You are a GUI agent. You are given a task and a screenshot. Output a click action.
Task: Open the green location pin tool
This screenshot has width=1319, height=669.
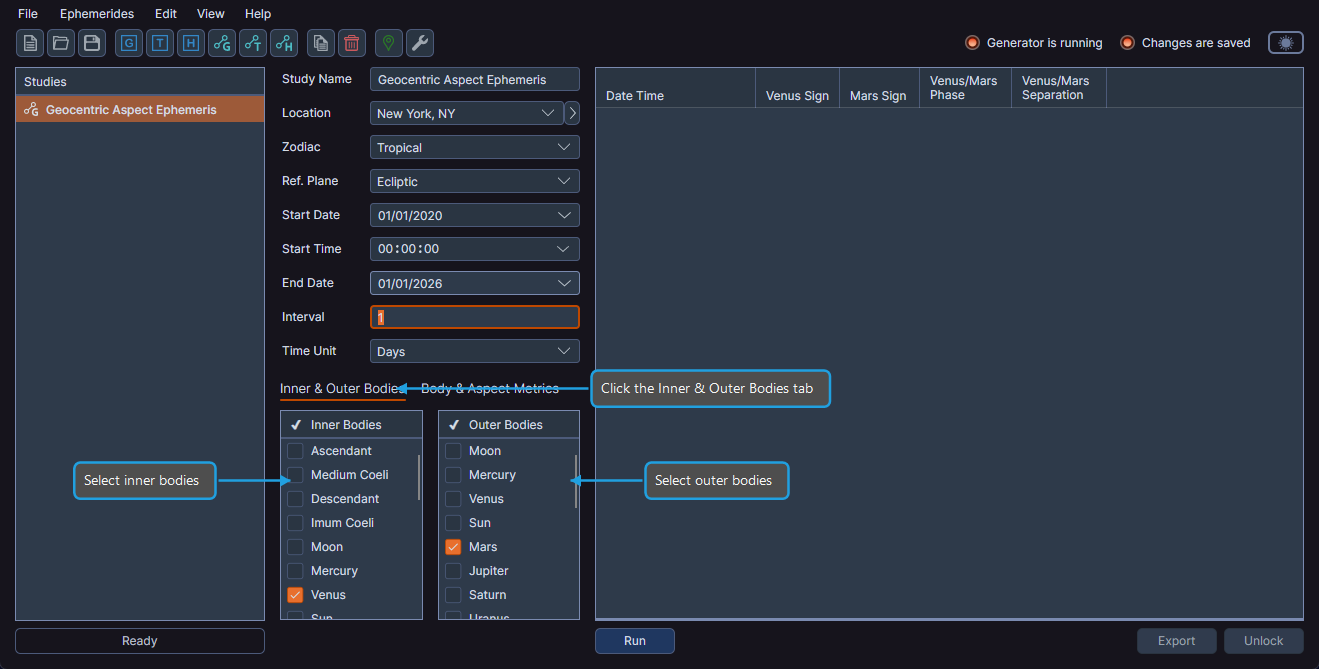pyautogui.click(x=388, y=43)
